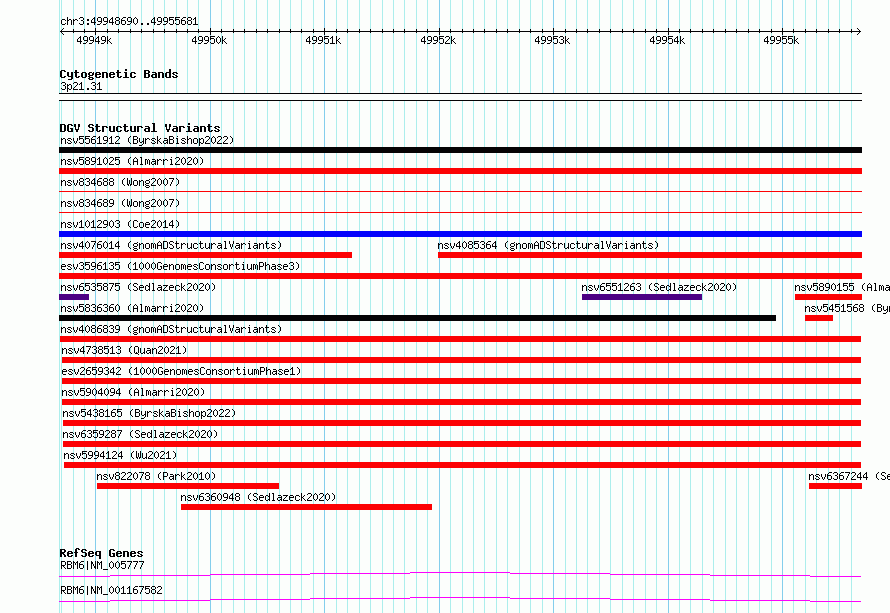Viewport: 890px width, 613px height.
Task: Select the red nsv5438165 variant bar
Action: [x=462, y=423]
